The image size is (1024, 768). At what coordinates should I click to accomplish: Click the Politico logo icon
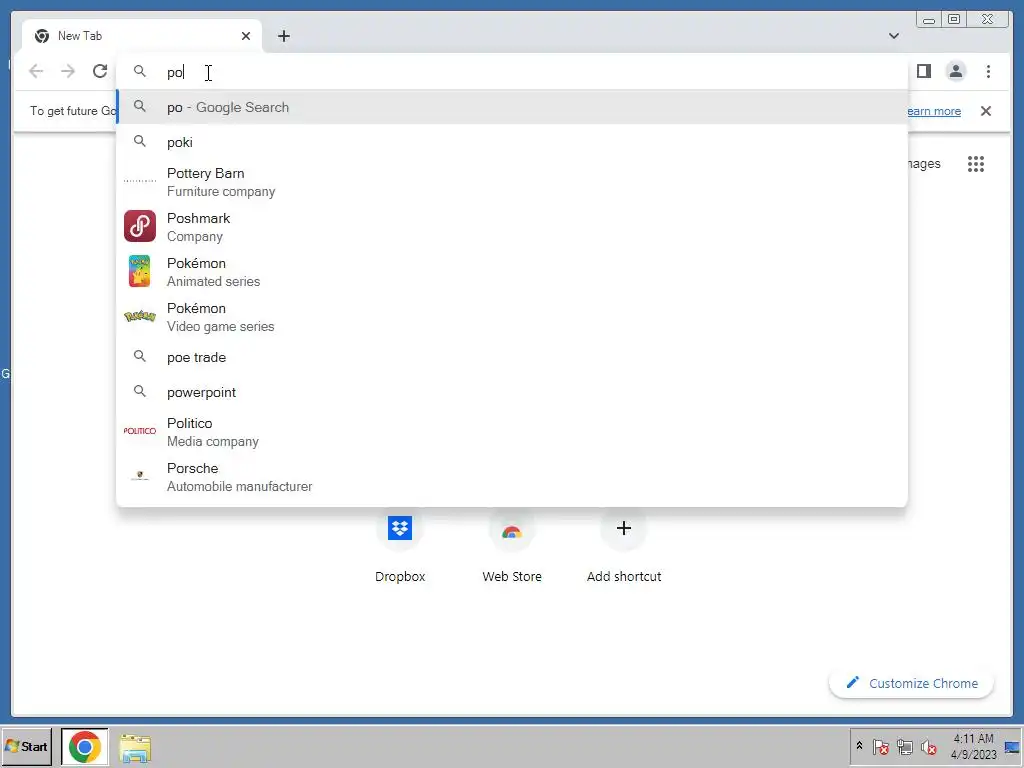[140, 431]
